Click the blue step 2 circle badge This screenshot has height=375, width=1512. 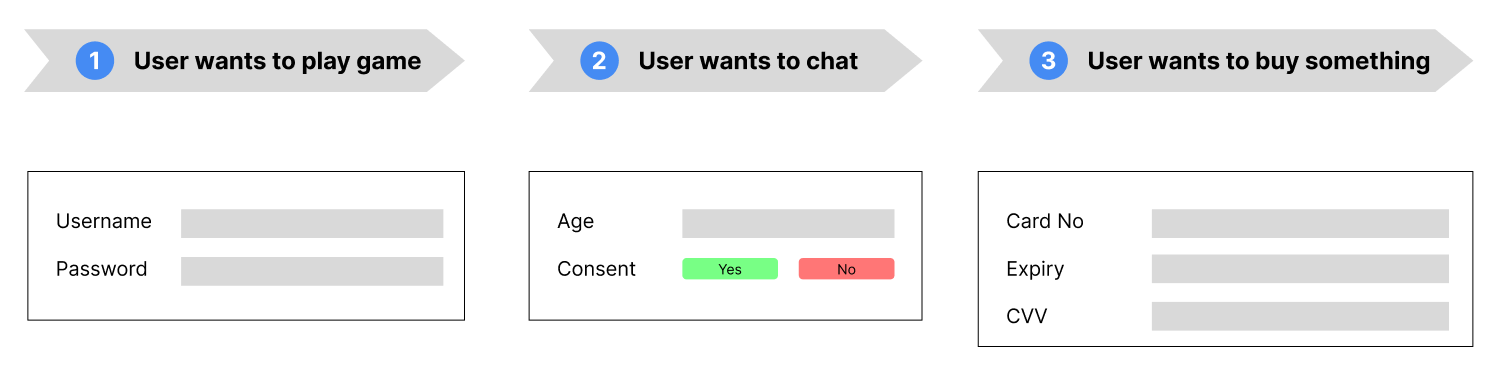[x=599, y=61]
